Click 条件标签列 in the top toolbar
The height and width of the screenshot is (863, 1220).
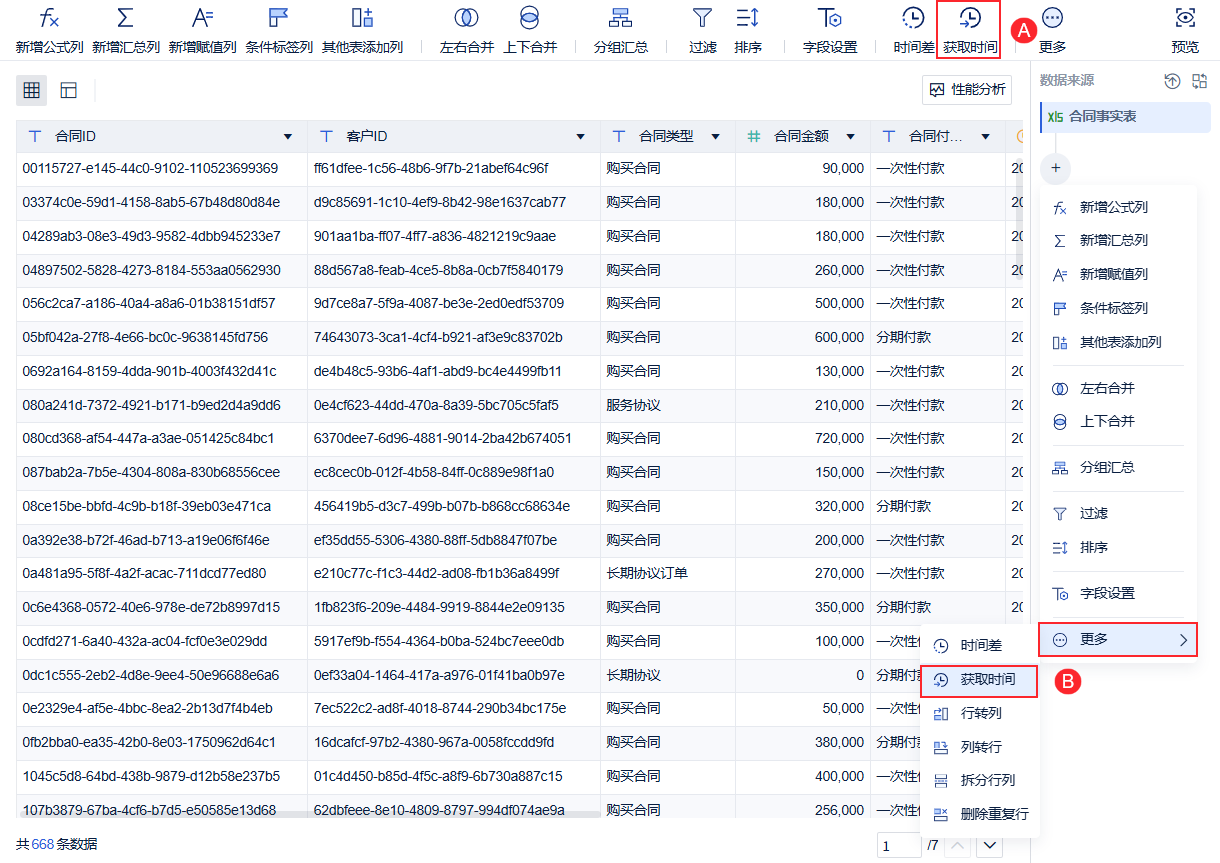coord(279,30)
